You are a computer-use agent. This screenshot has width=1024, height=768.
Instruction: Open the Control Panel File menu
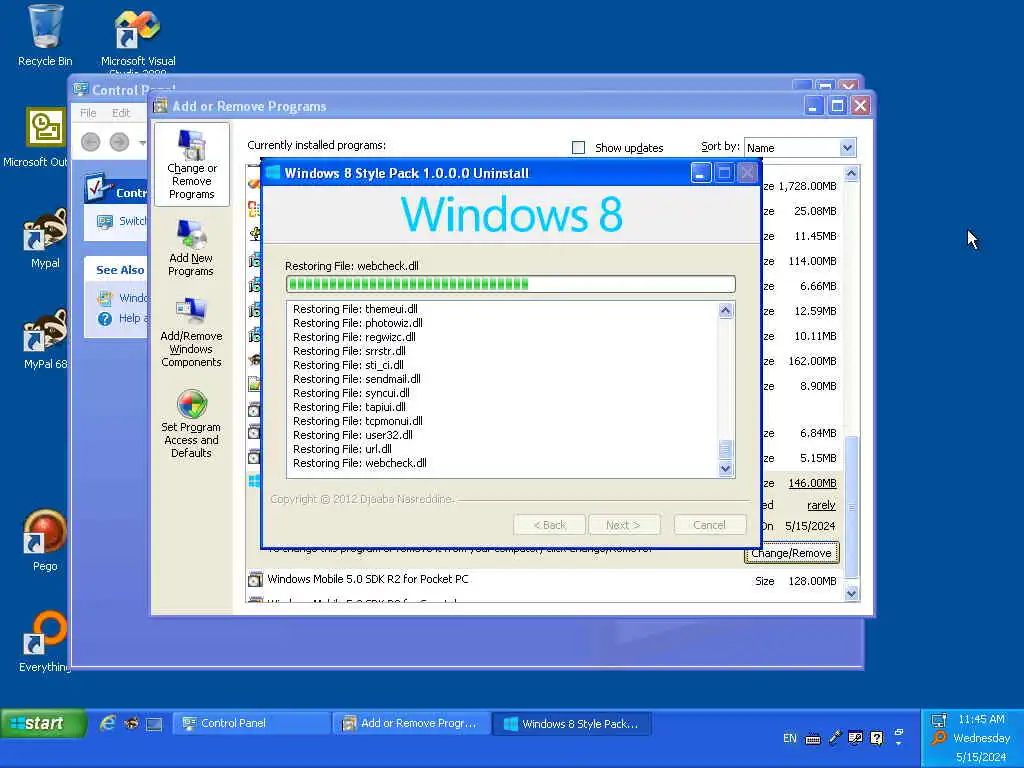click(x=88, y=113)
